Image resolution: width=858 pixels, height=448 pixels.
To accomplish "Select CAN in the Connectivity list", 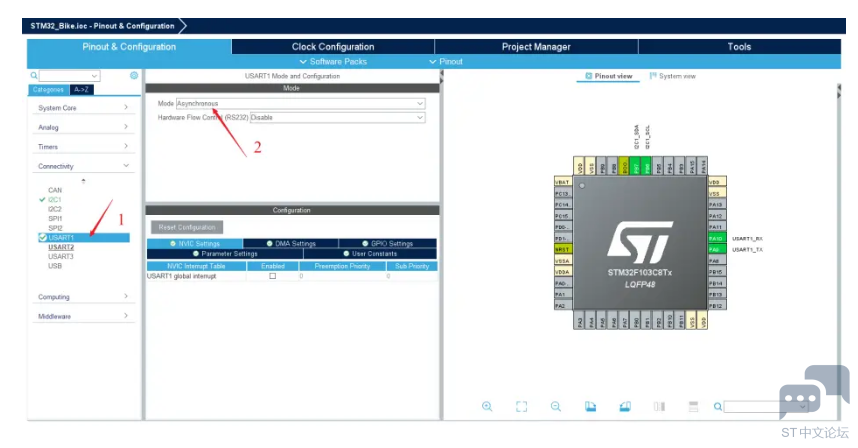I will pos(55,190).
